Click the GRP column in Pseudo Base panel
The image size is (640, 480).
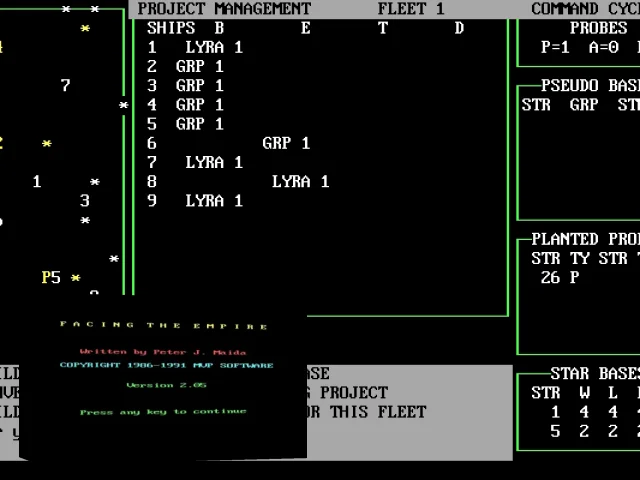[x=584, y=105]
